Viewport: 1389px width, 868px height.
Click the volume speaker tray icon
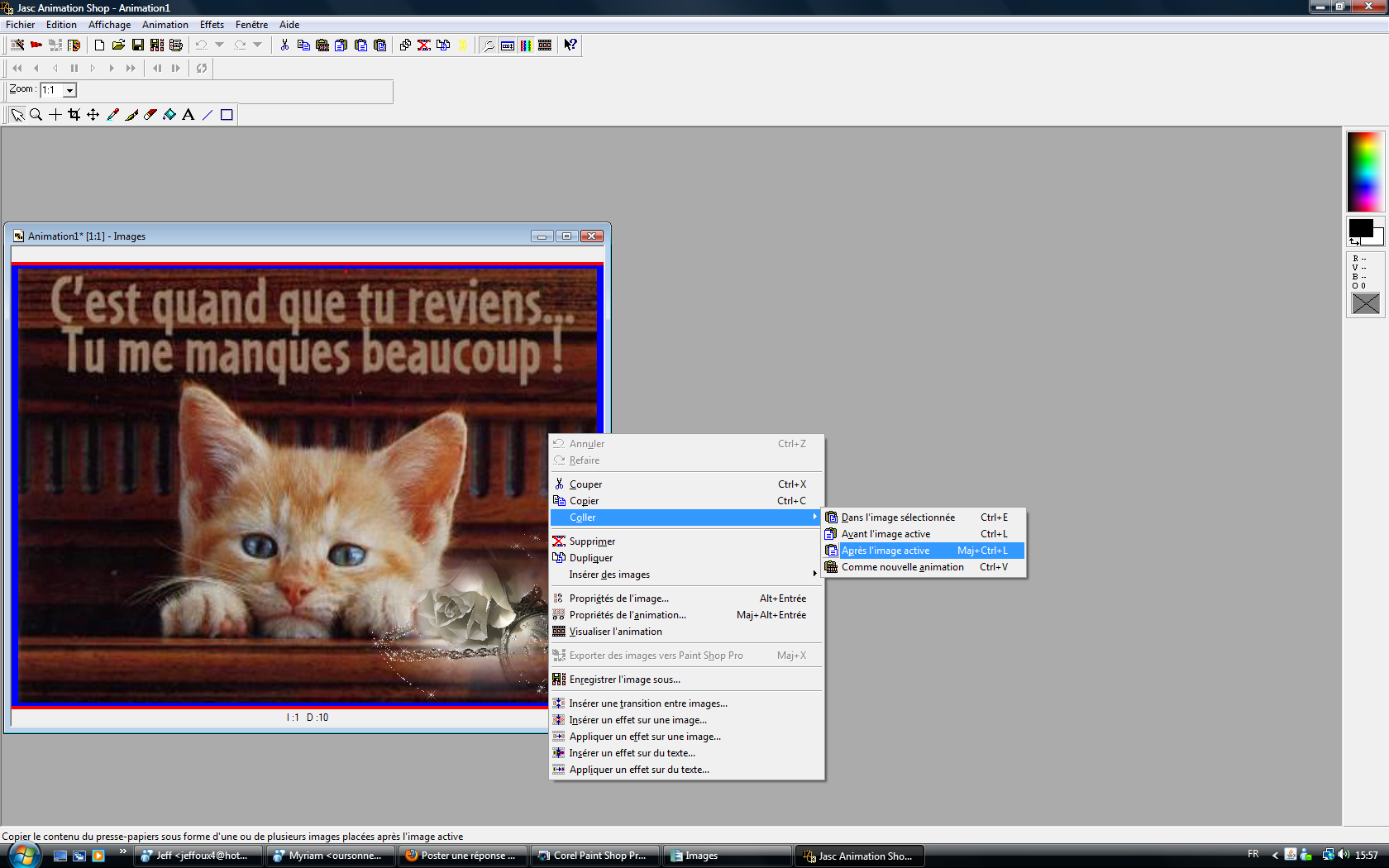[x=1344, y=855]
